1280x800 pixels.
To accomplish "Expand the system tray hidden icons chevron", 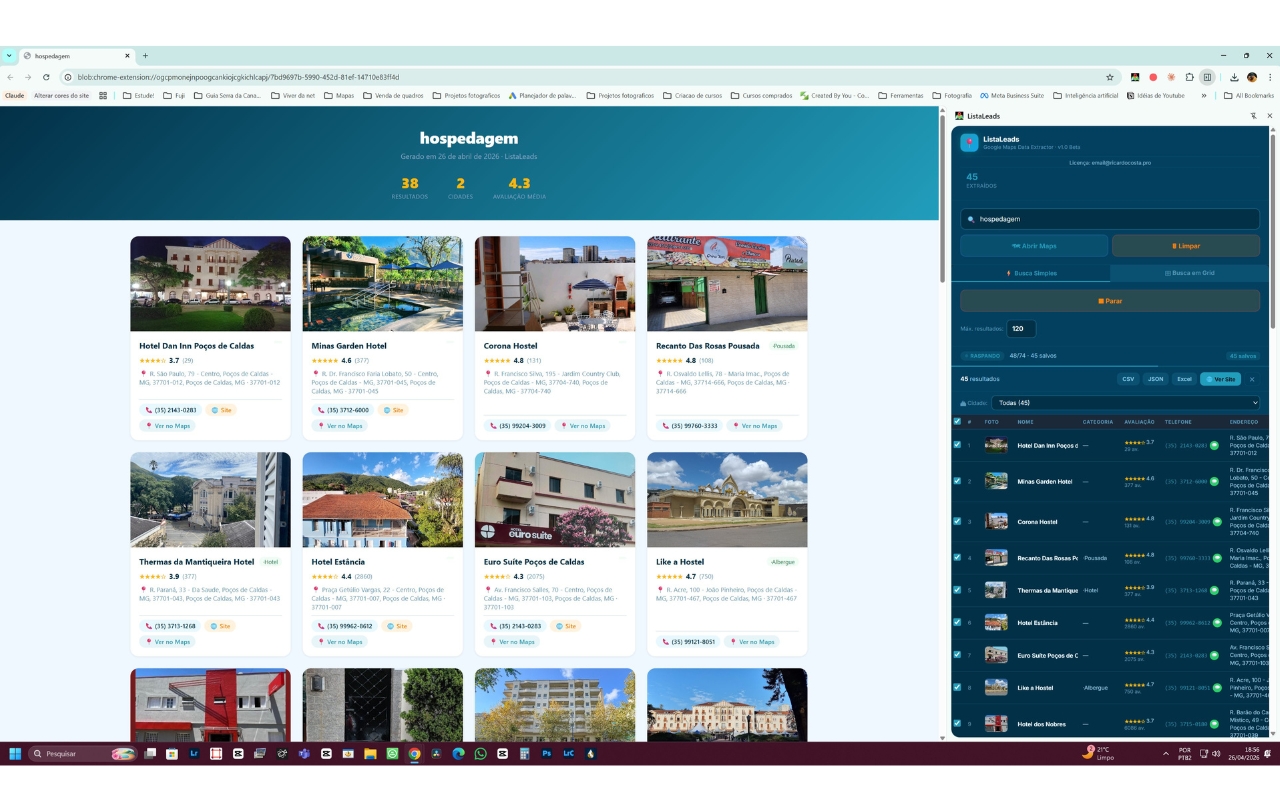I will [1165, 753].
